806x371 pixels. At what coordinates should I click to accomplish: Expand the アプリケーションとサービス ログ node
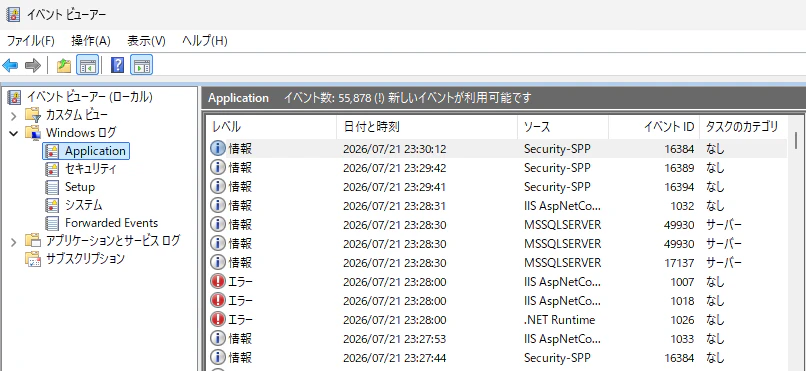coord(14,241)
